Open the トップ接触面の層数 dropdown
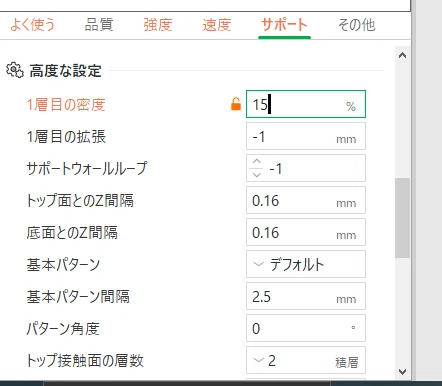442x386 pixels. tap(306, 360)
